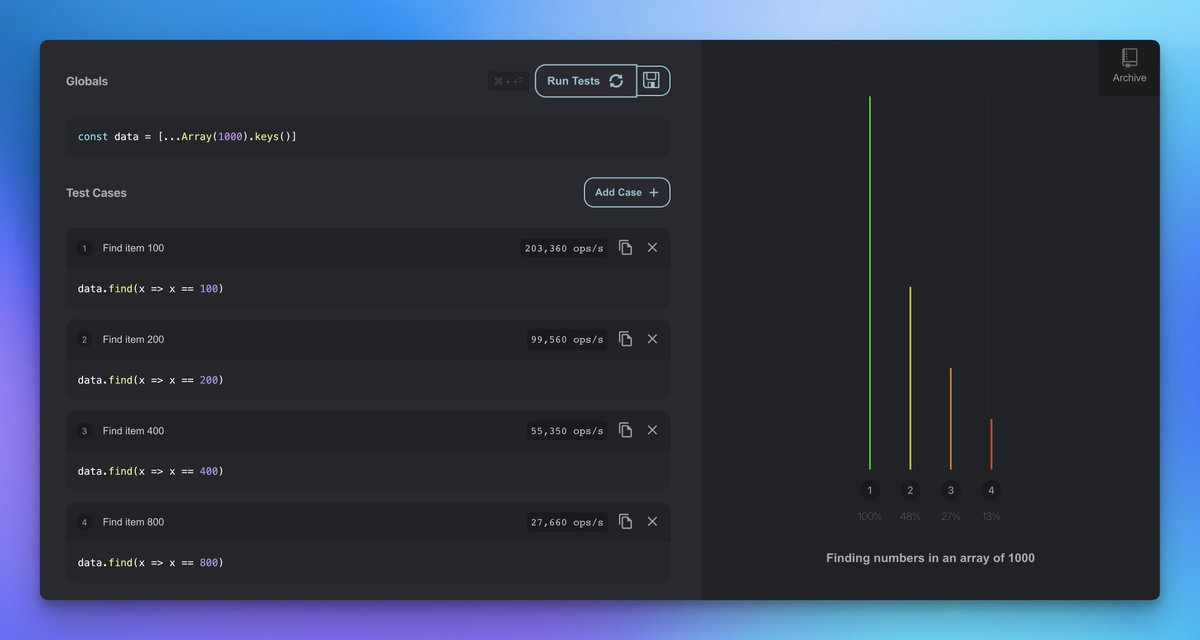The width and height of the screenshot is (1200, 640).
Task: Click the '55,350 ops/s' result
Action: [567, 431]
